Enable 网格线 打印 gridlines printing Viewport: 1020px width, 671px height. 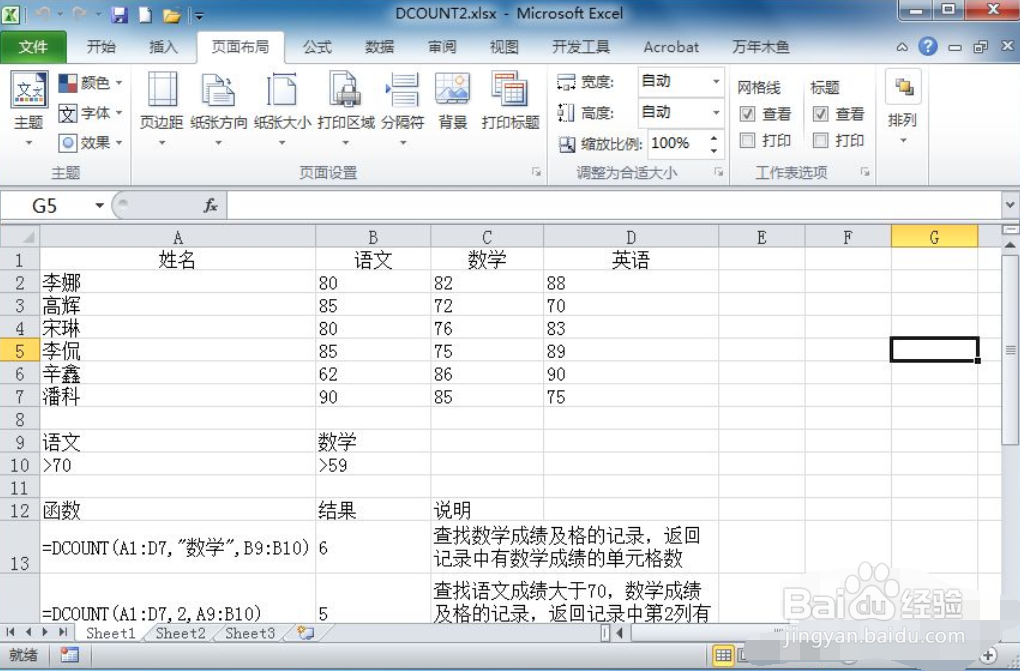tap(747, 140)
